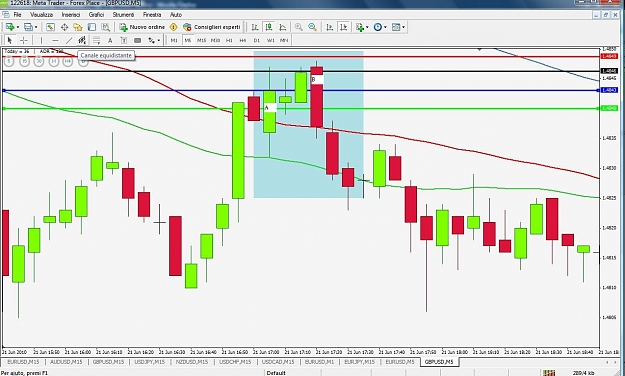625x376 pixels.
Task: Open the File menu
Action: point(18,15)
